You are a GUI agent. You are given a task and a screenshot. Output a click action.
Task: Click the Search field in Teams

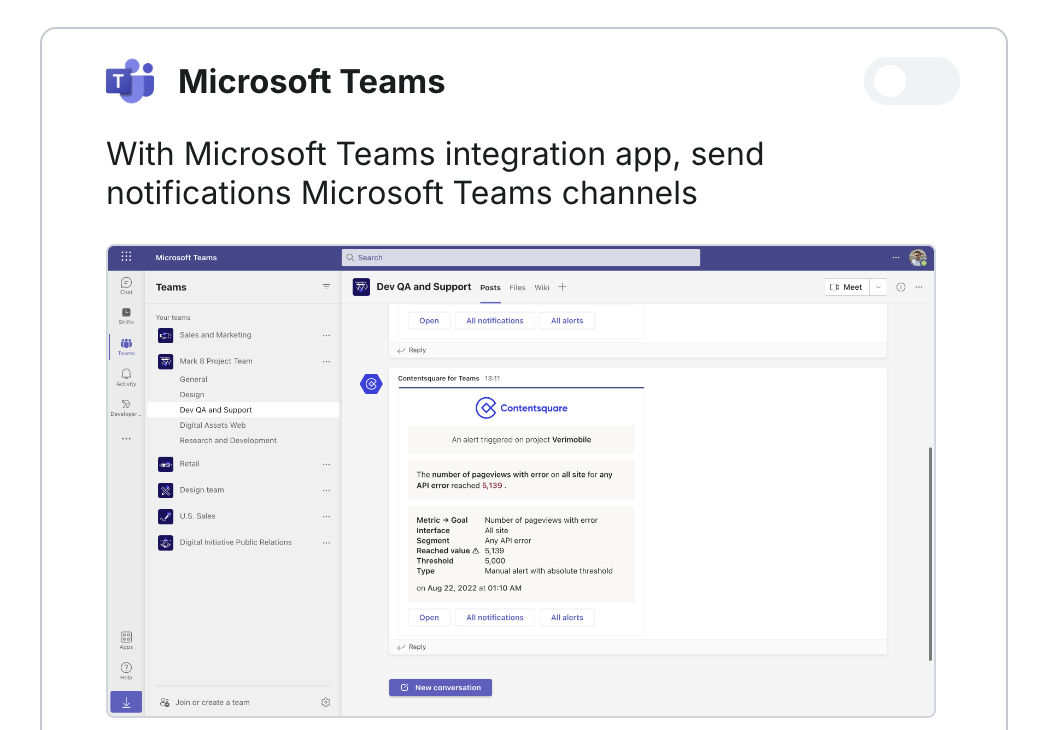[x=521, y=258]
